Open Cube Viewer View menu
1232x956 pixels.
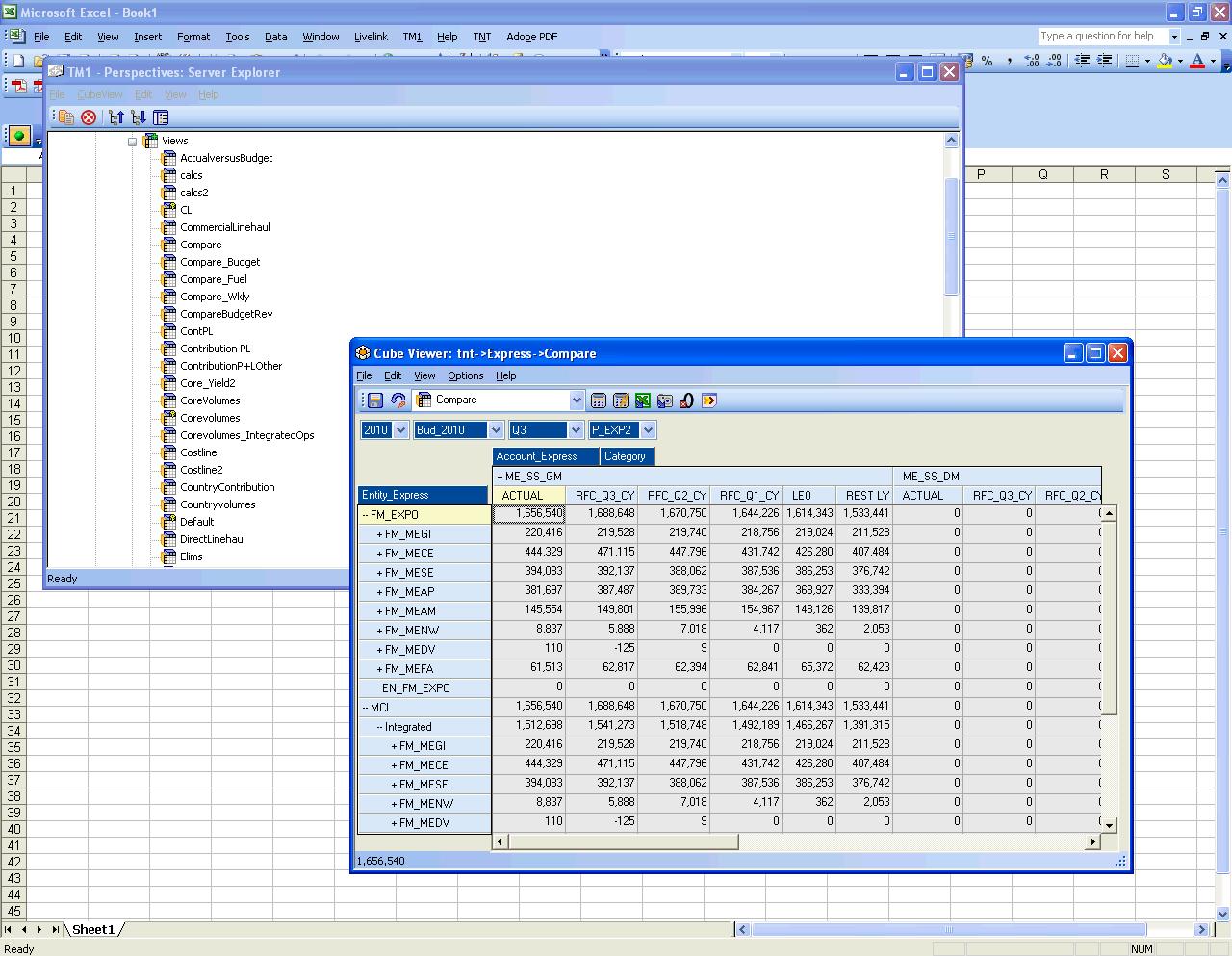coord(424,375)
